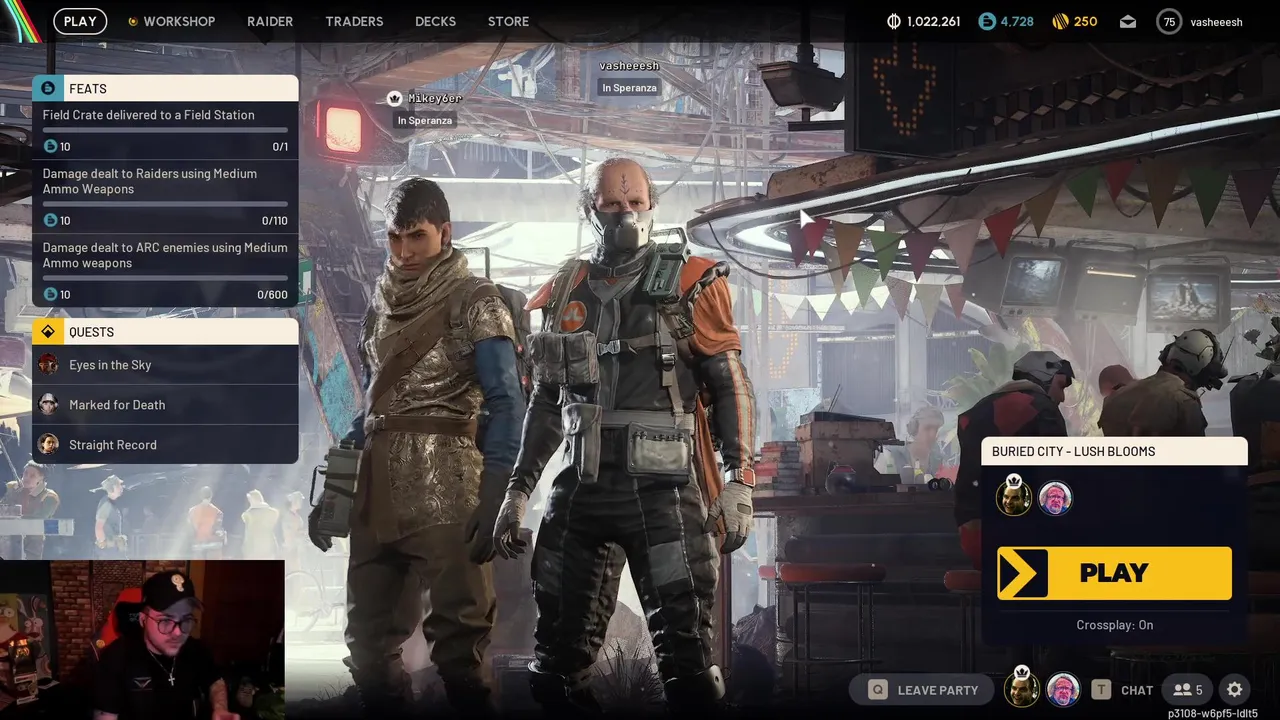The width and height of the screenshot is (1280, 720).
Task: Open the CHAT button
Action: pos(1137,690)
